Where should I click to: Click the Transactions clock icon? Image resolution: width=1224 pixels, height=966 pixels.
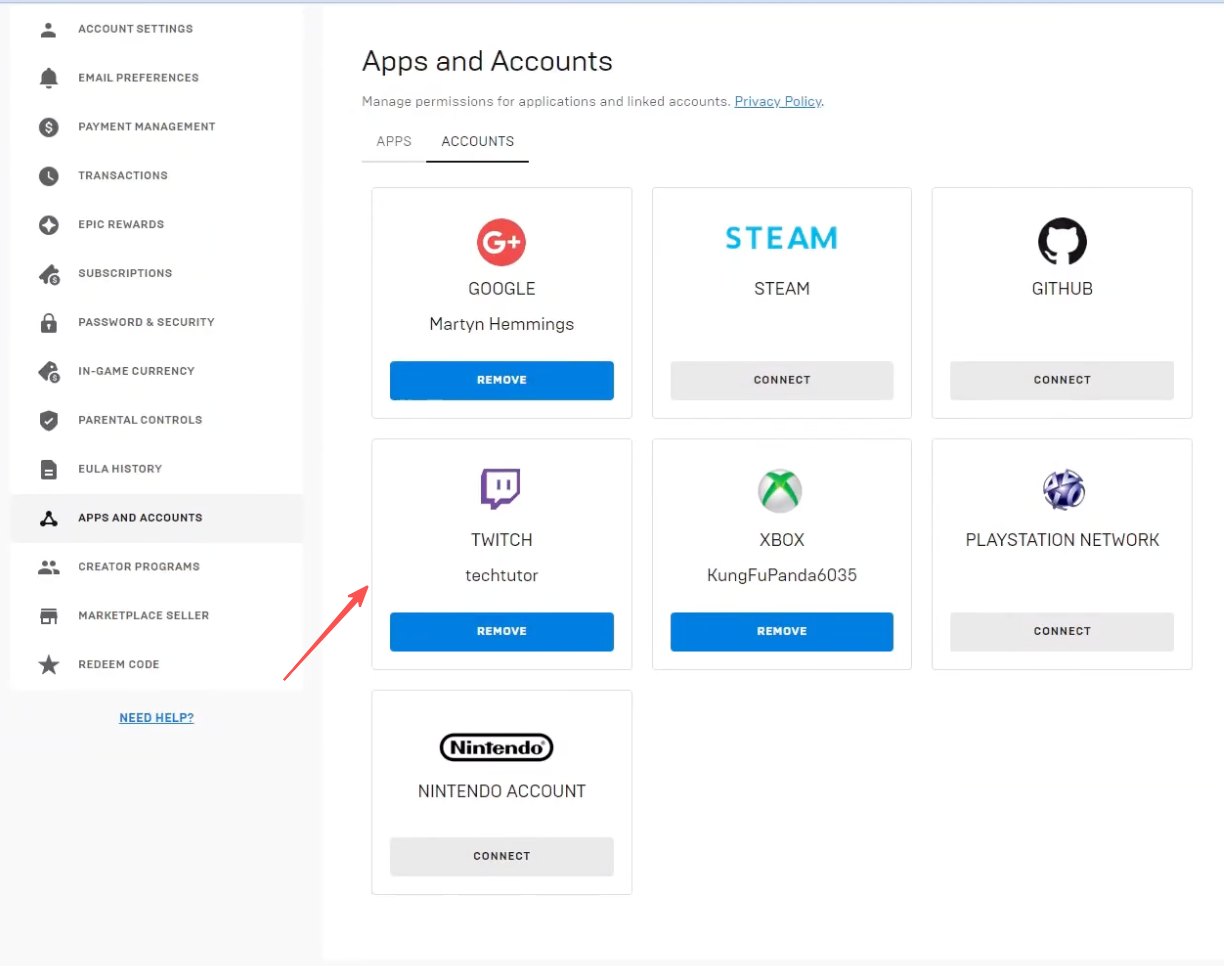(x=48, y=176)
